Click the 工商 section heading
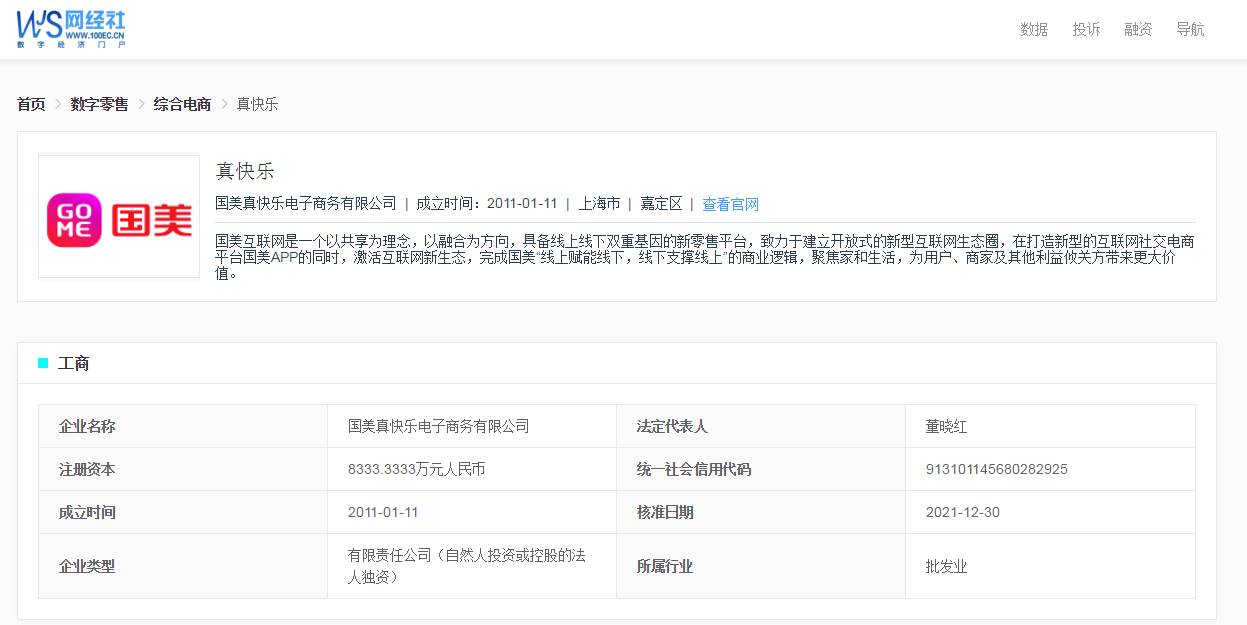 pyautogui.click(x=74, y=363)
